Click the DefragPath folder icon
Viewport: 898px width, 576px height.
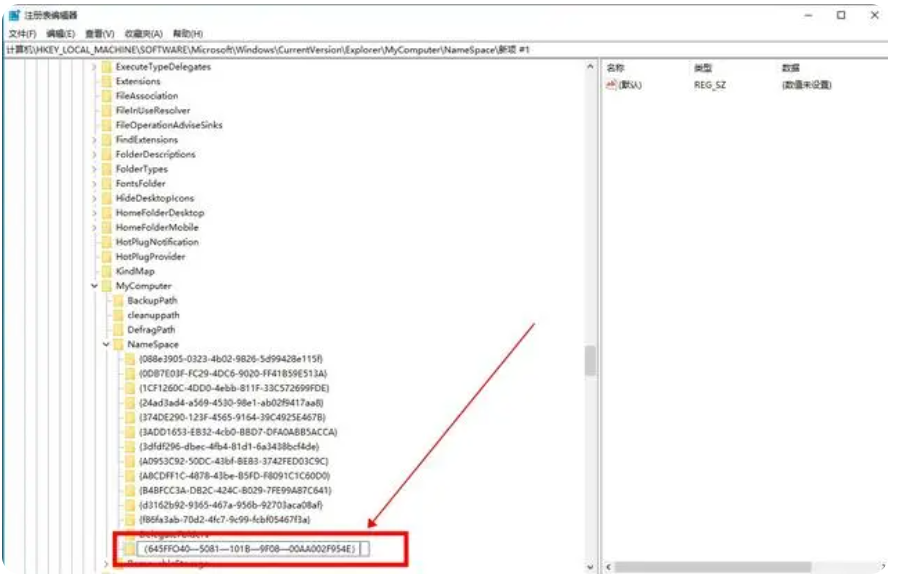[119, 330]
